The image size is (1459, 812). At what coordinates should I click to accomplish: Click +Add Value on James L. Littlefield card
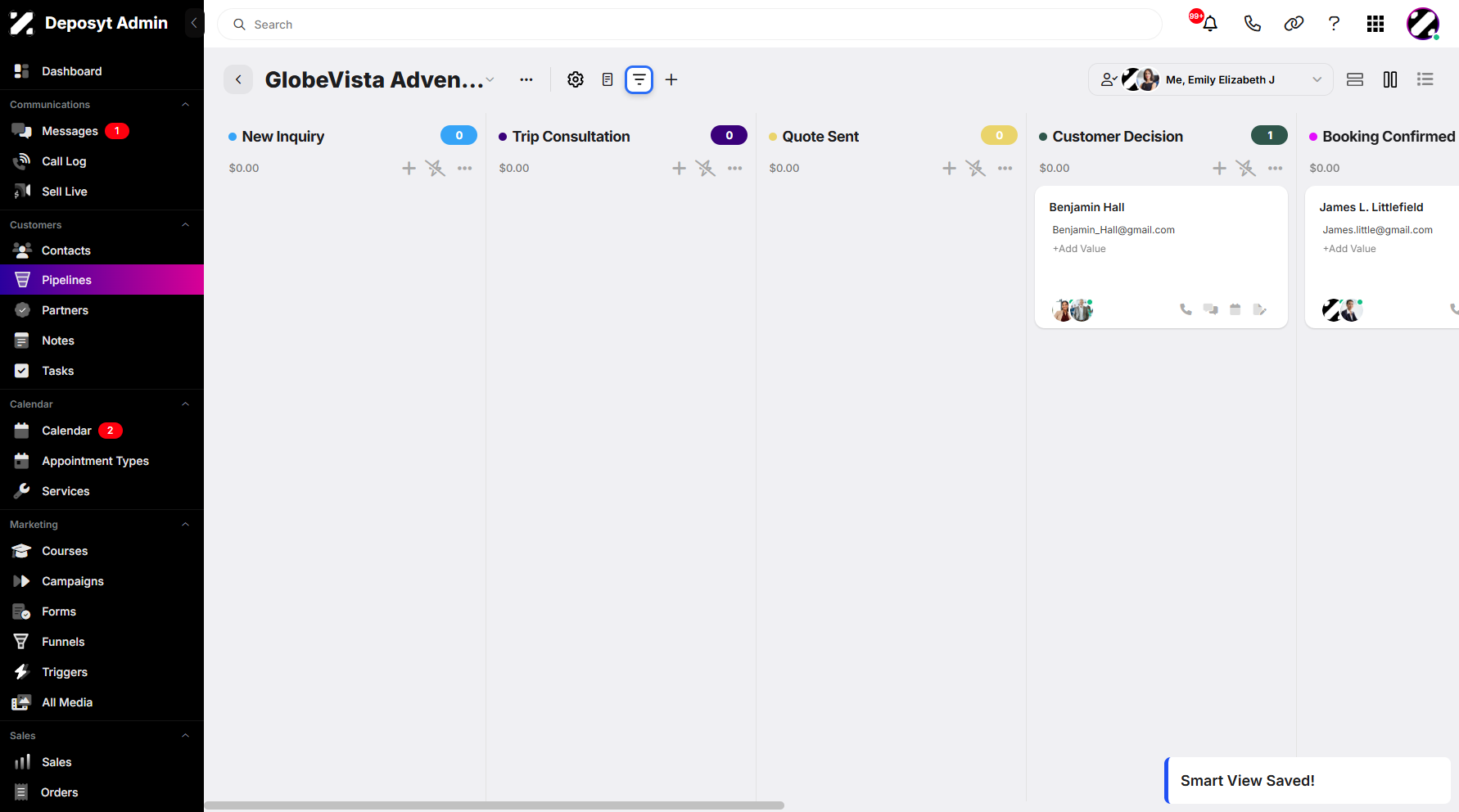pyautogui.click(x=1349, y=249)
